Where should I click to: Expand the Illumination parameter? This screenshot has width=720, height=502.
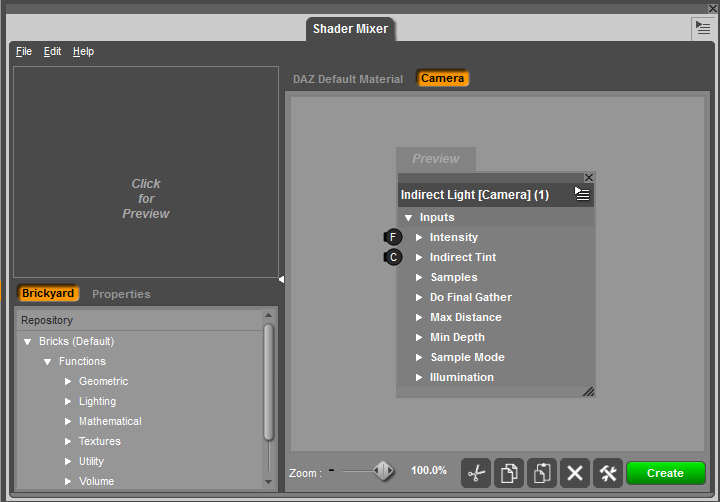coord(419,378)
